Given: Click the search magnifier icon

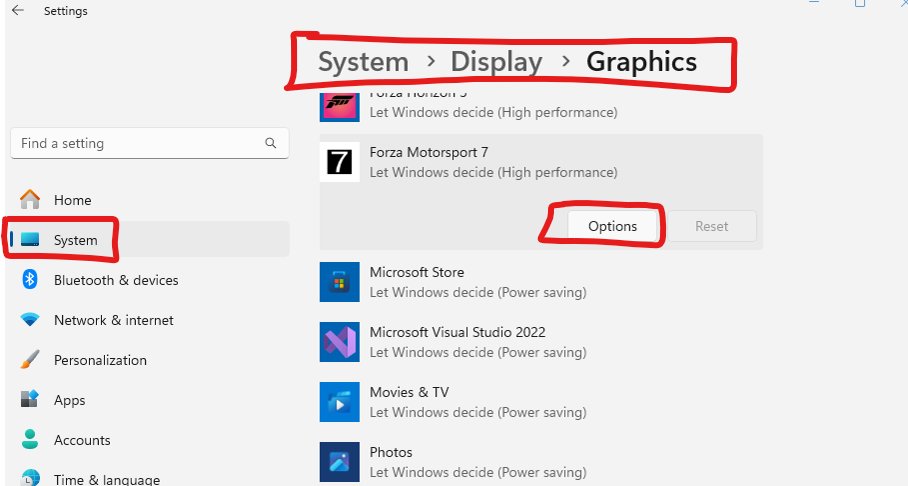Looking at the screenshot, I should 270,143.
